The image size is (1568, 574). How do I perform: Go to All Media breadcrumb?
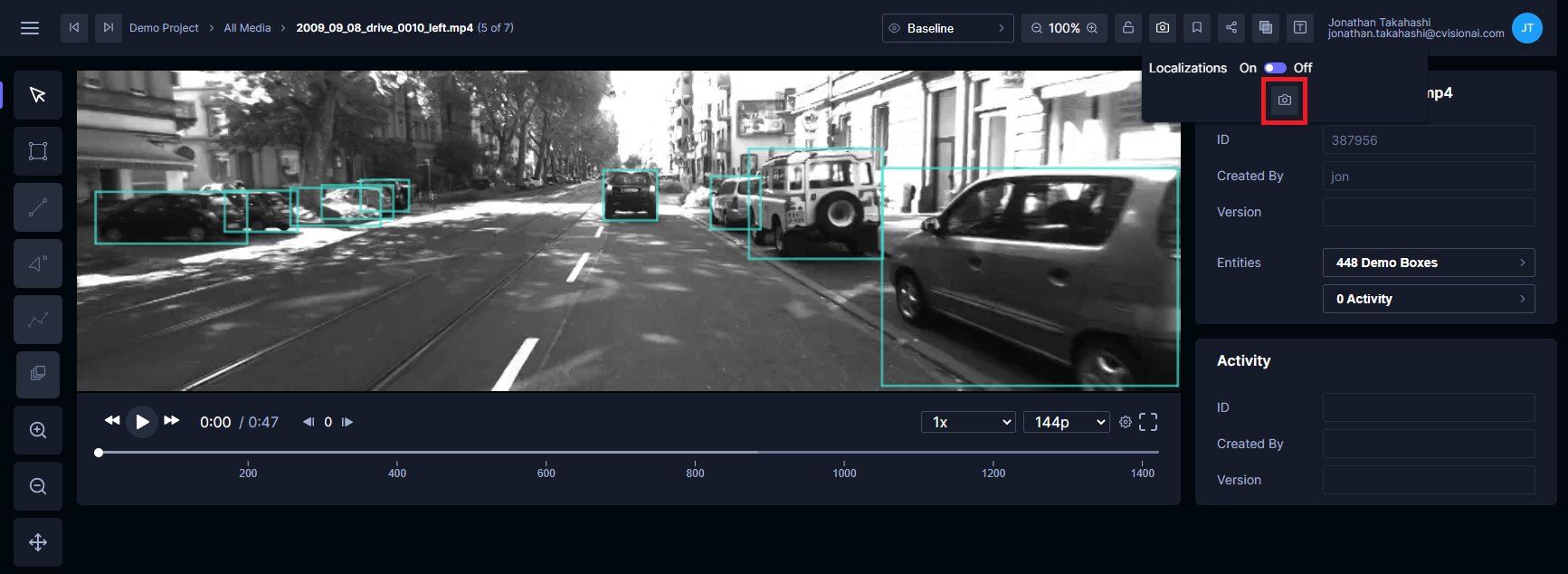[247, 28]
